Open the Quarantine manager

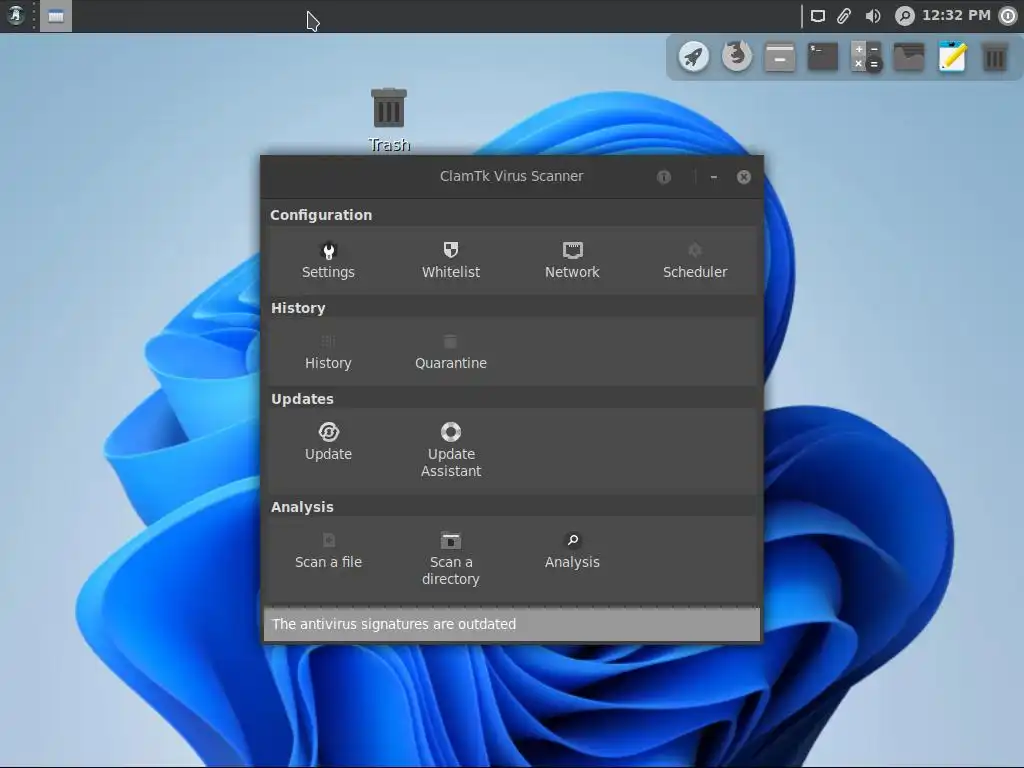pyautogui.click(x=451, y=352)
